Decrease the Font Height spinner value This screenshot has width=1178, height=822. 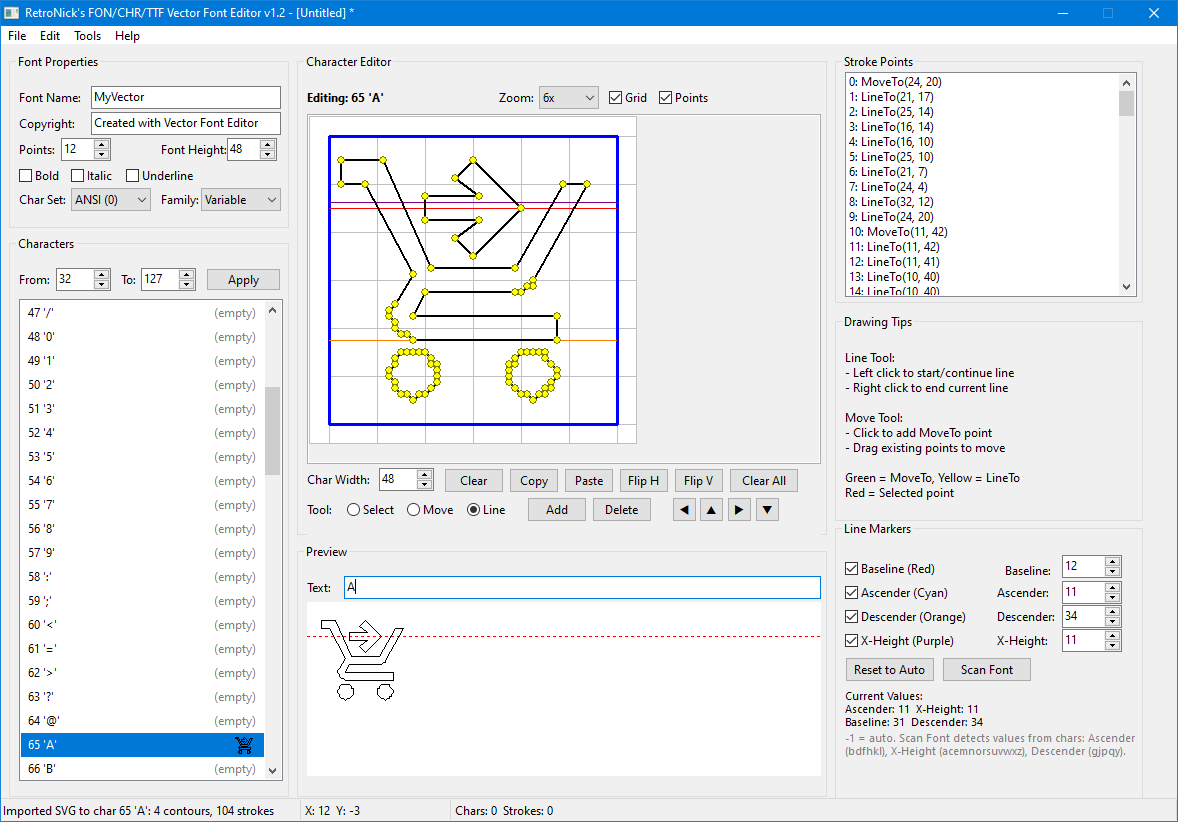pyautogui.click(x=267, y=155)
